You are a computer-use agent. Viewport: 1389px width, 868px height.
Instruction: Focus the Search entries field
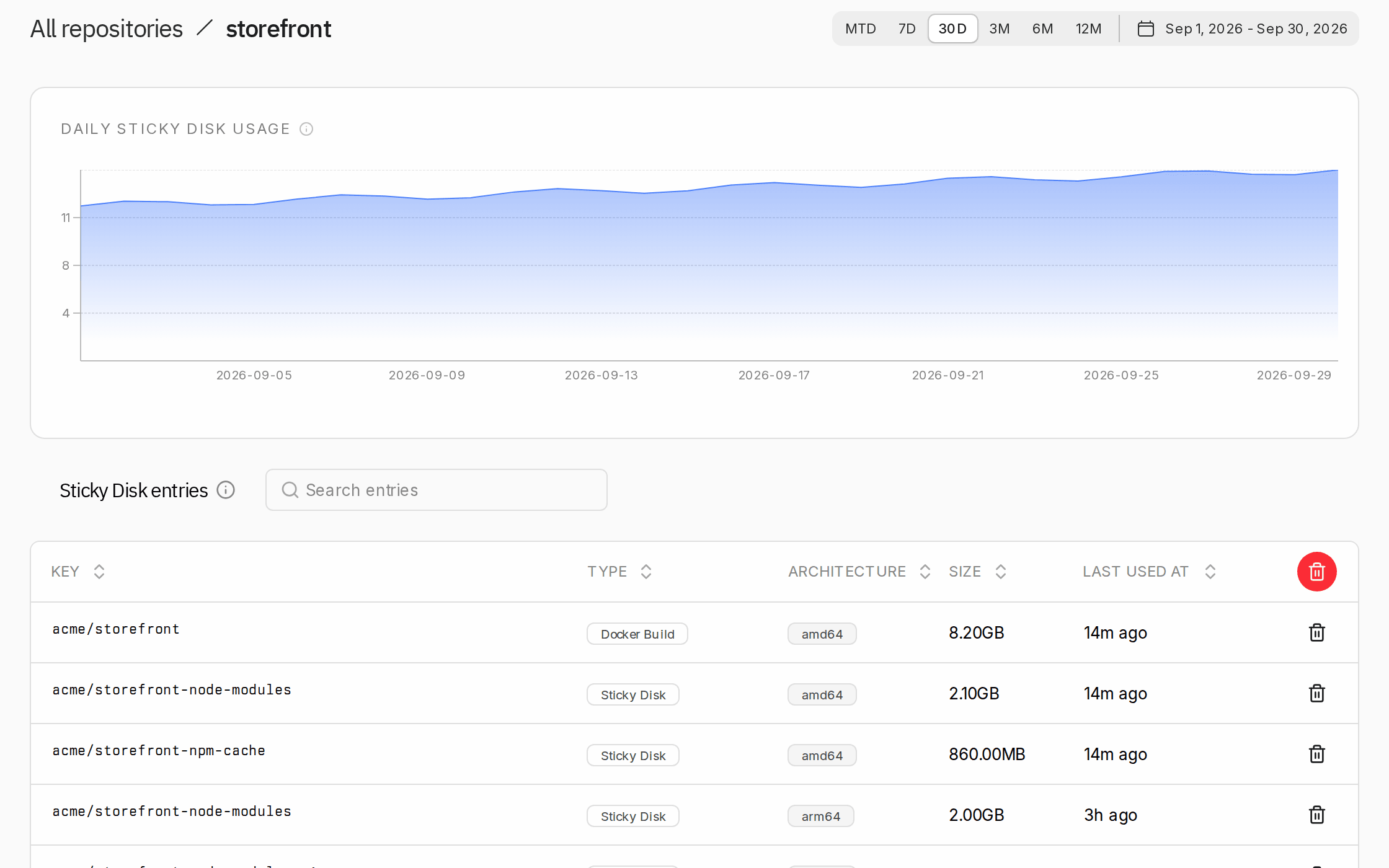coord(437,490)
